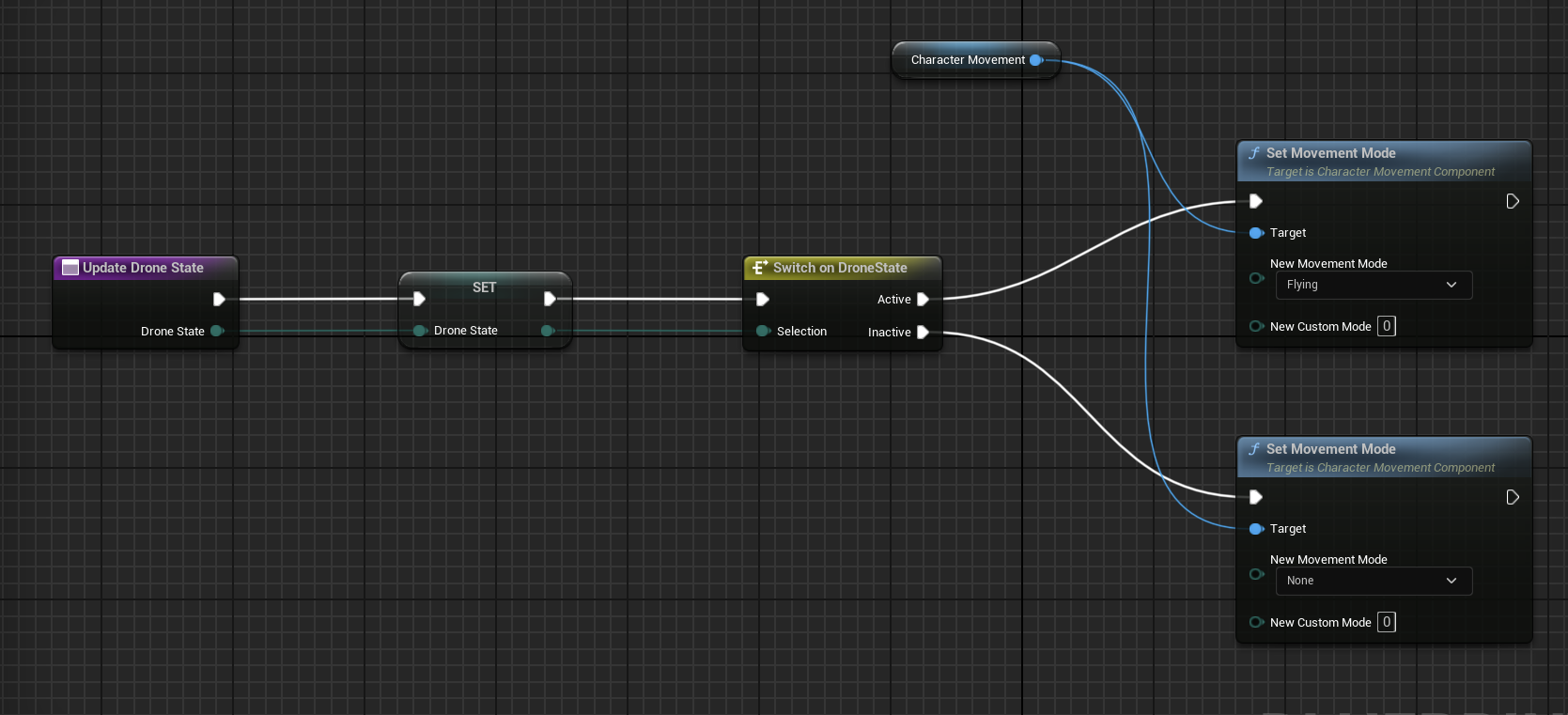The image size is (1568, 715).
Task: Click New Custom Mode field in Flying node
Action: point(1386,326)
